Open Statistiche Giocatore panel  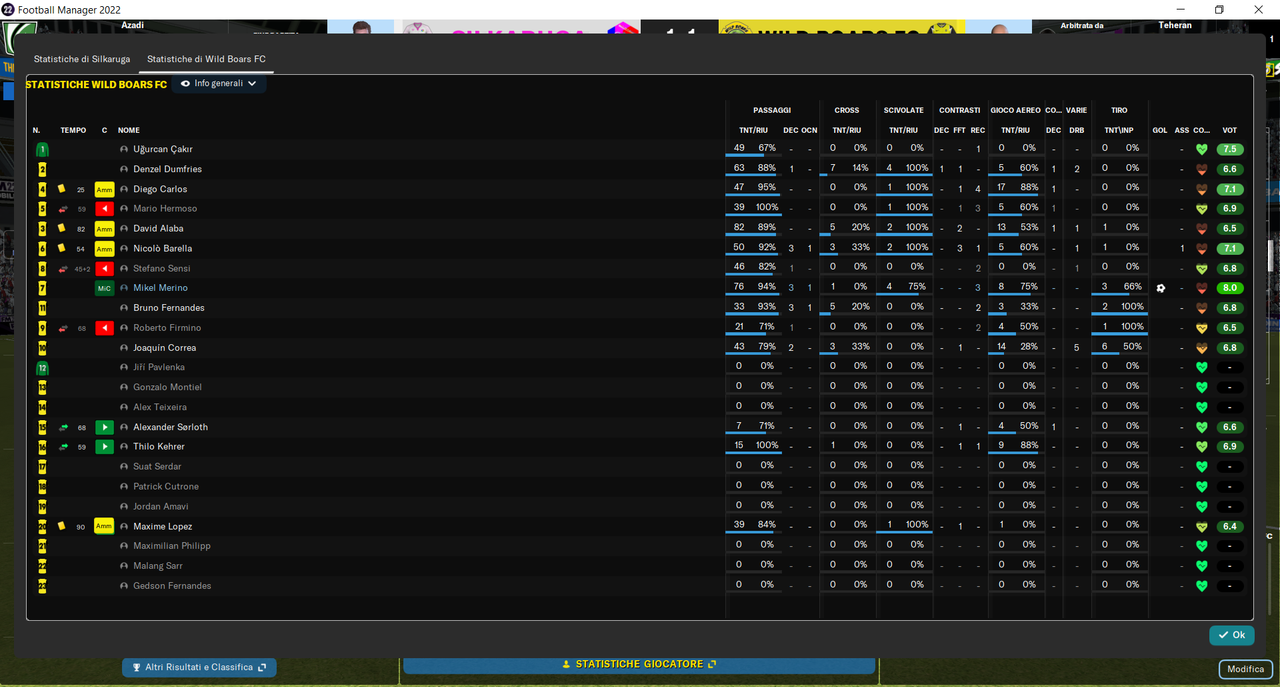(x=639, y=664)
